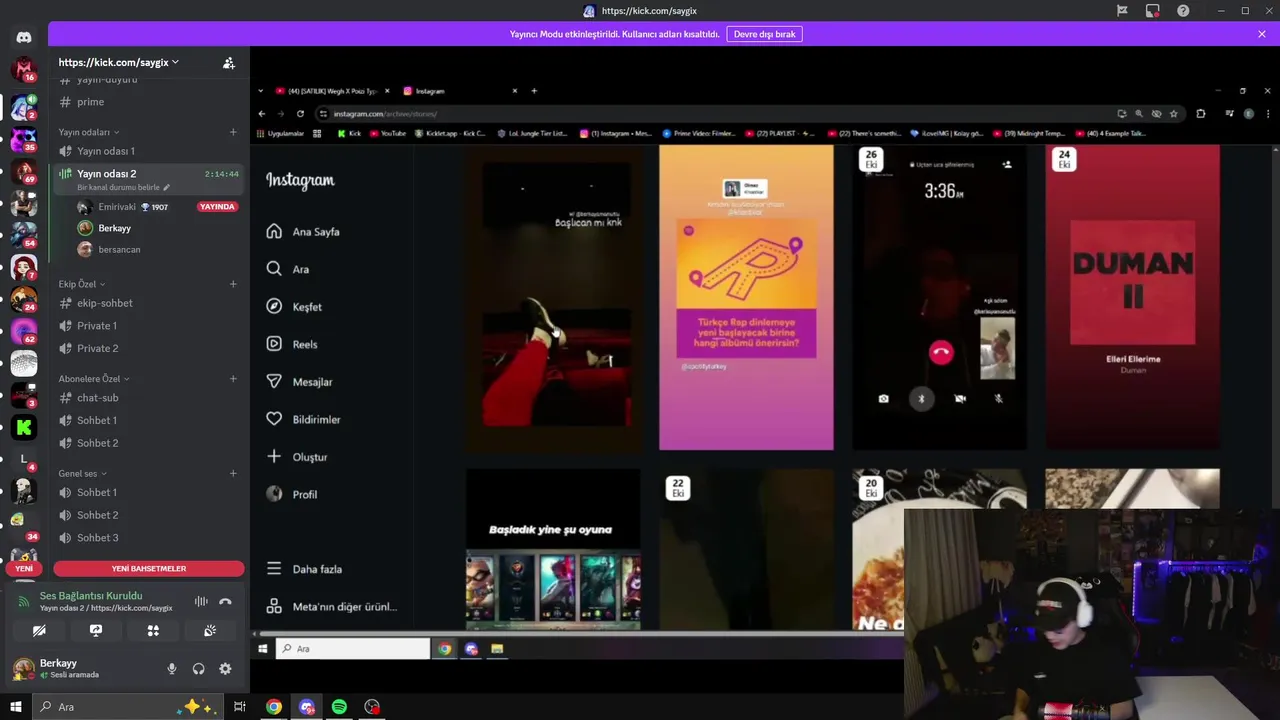
Task: Add a channel to Ekip Özel category
Action: pos(233,284)
